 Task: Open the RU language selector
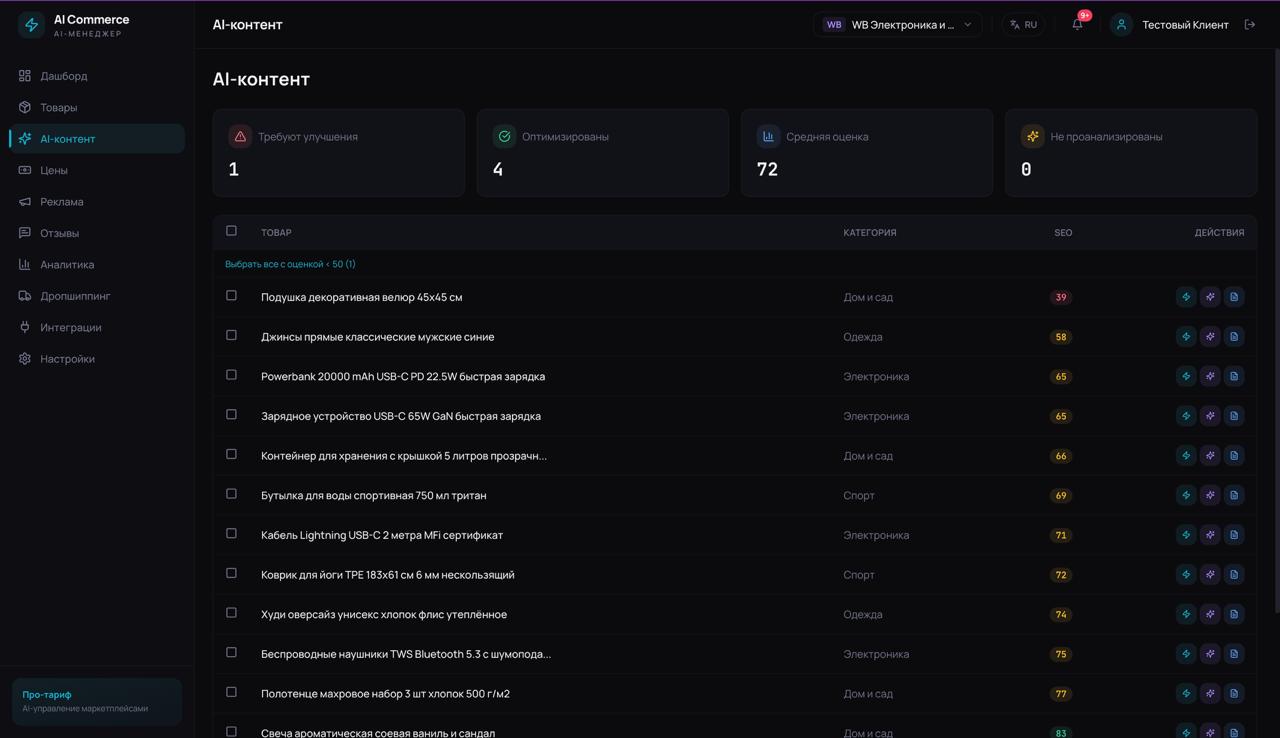click(1023, 25)
